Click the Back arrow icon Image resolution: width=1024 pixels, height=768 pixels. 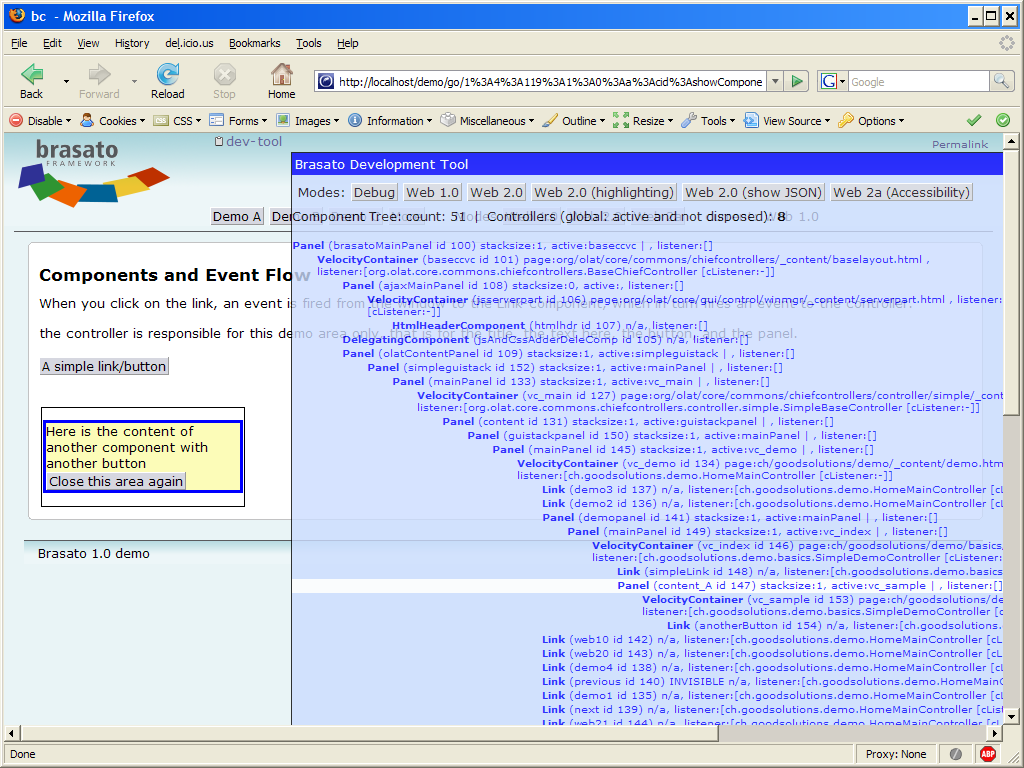pyautogui.click(x=32, y=75)
